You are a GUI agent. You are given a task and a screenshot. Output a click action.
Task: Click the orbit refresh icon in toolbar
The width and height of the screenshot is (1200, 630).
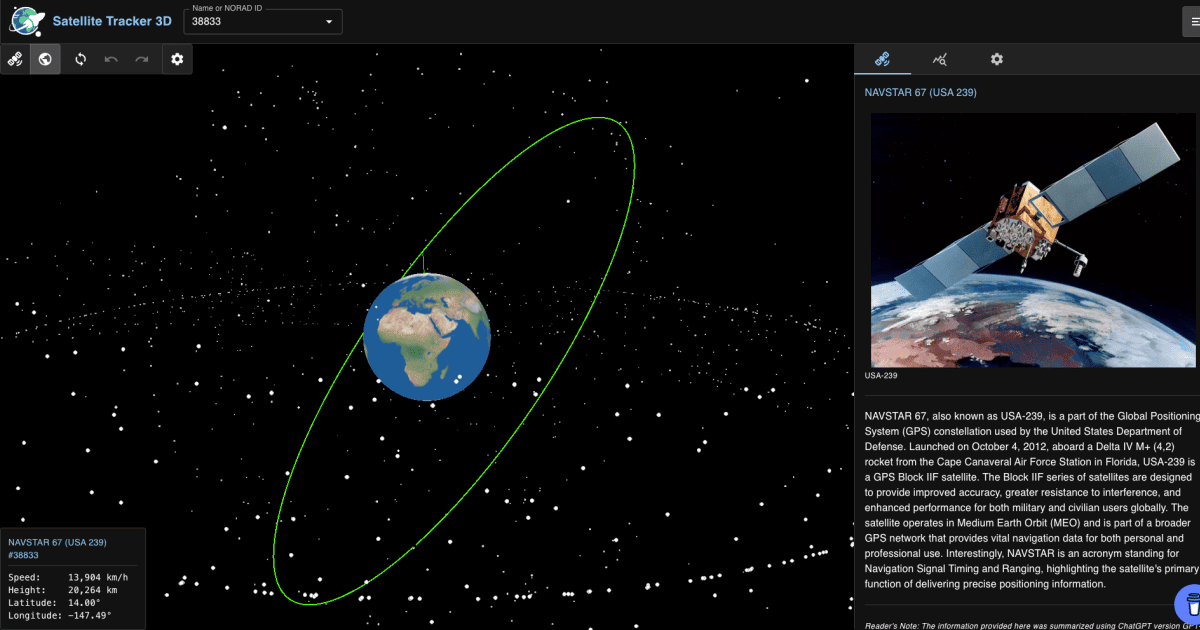(80, 59)
